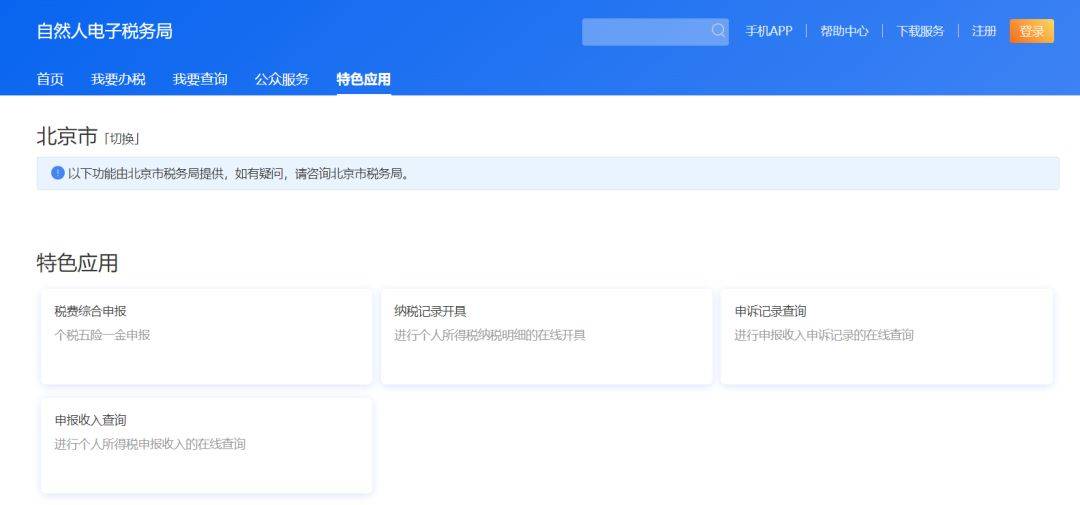Open the 手机APP link
This screenshot has width=1080, height=505.
point(768,31)
